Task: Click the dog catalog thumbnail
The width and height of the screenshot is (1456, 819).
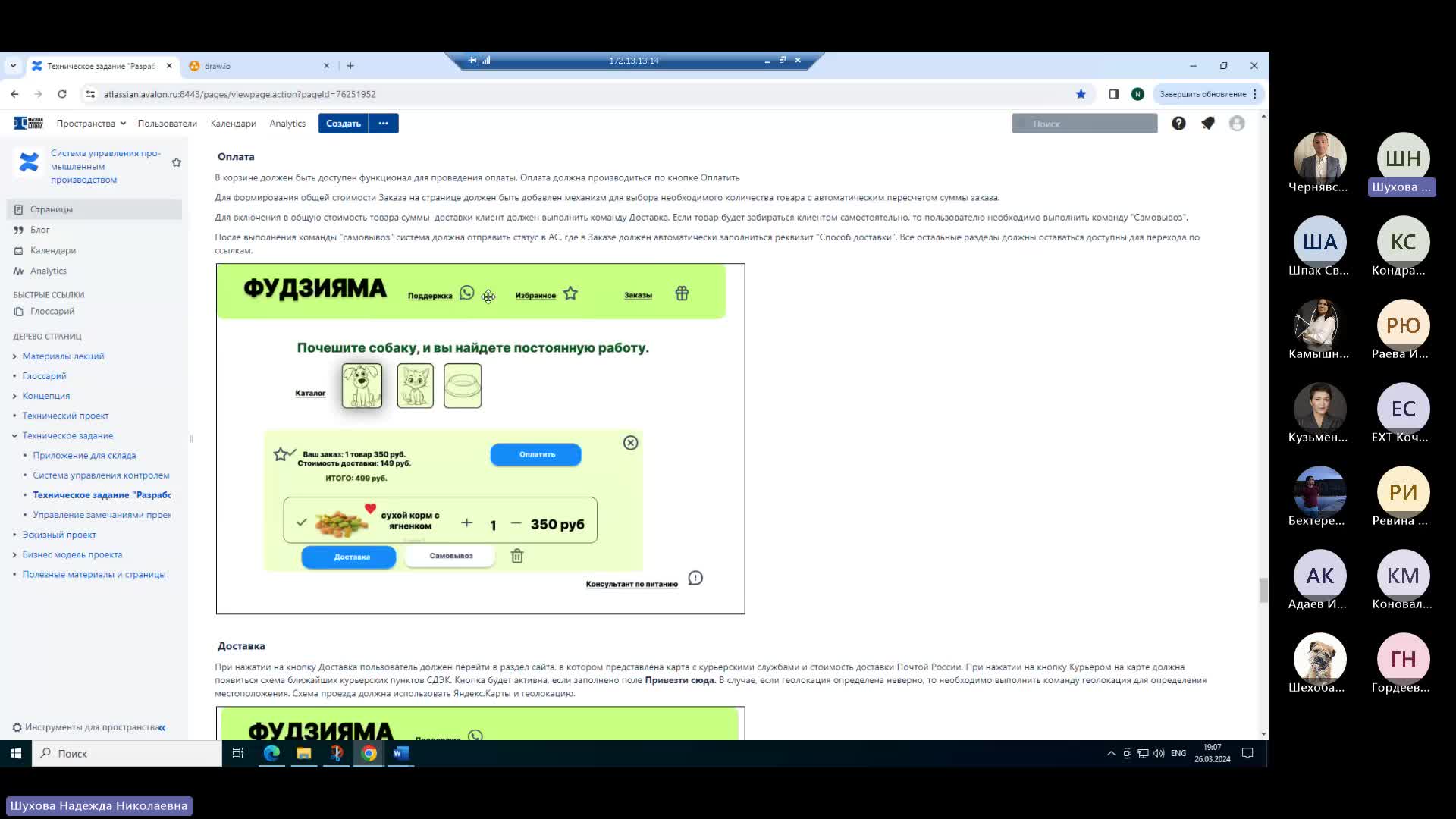Action: (362, 385)
